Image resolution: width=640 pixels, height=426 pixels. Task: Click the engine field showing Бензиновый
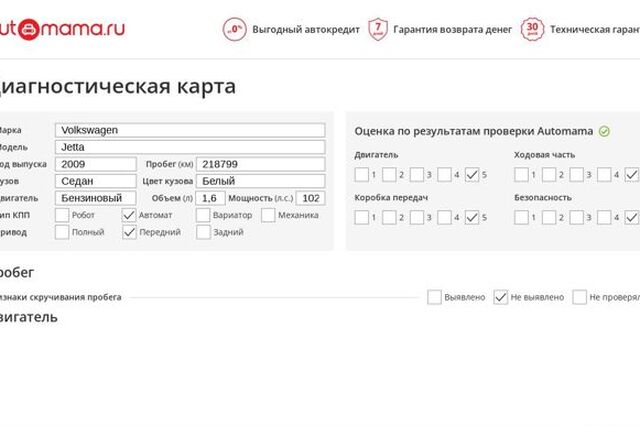click(96, 198)
